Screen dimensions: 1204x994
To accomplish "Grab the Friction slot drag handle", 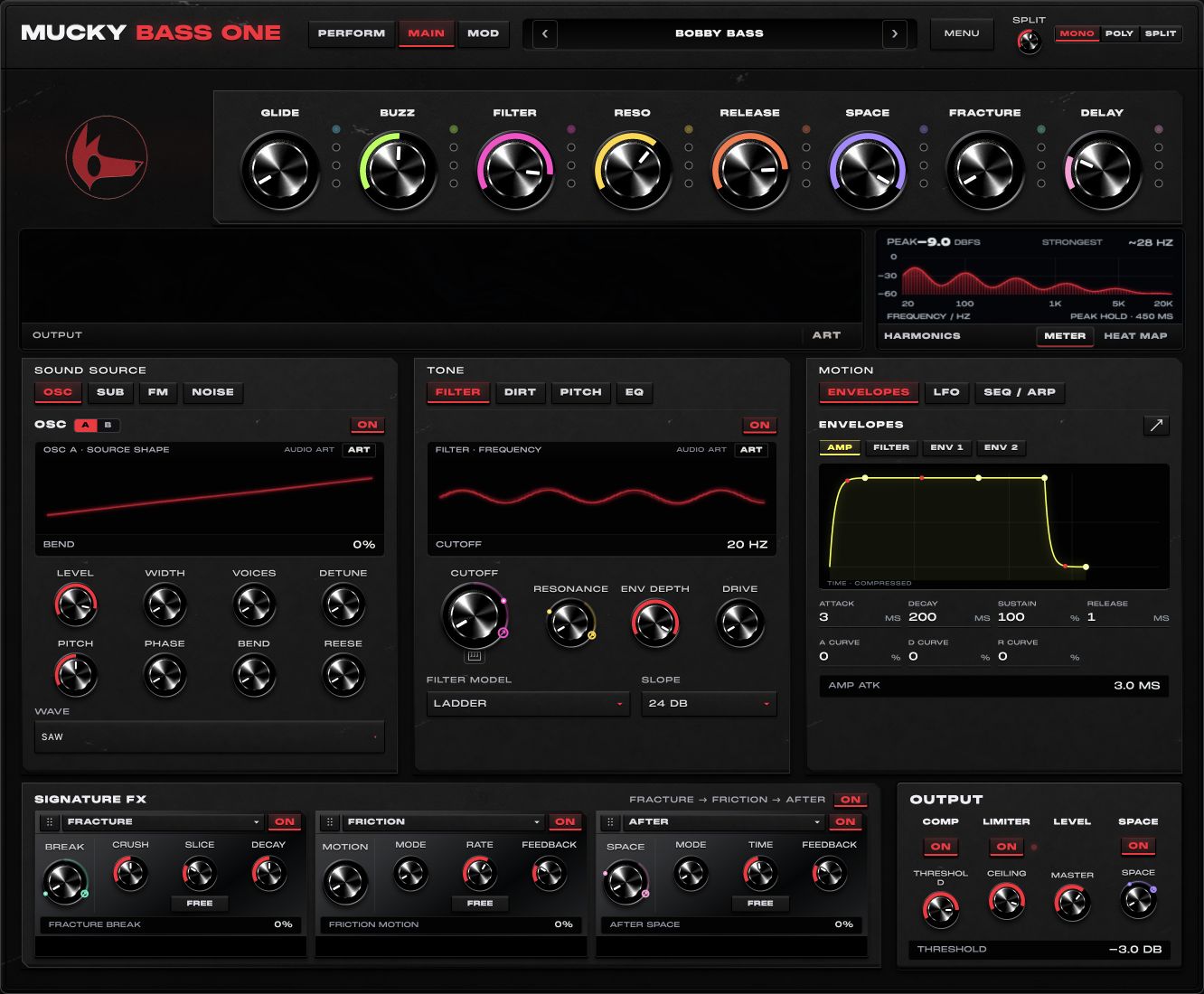I will point(330,822).
